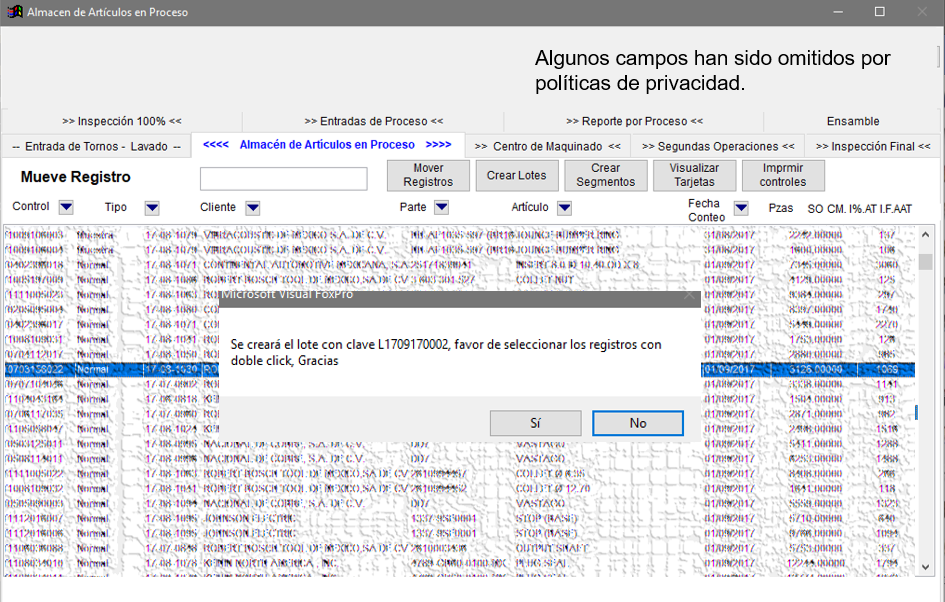Click the Mover Registros button

(428, 175)
